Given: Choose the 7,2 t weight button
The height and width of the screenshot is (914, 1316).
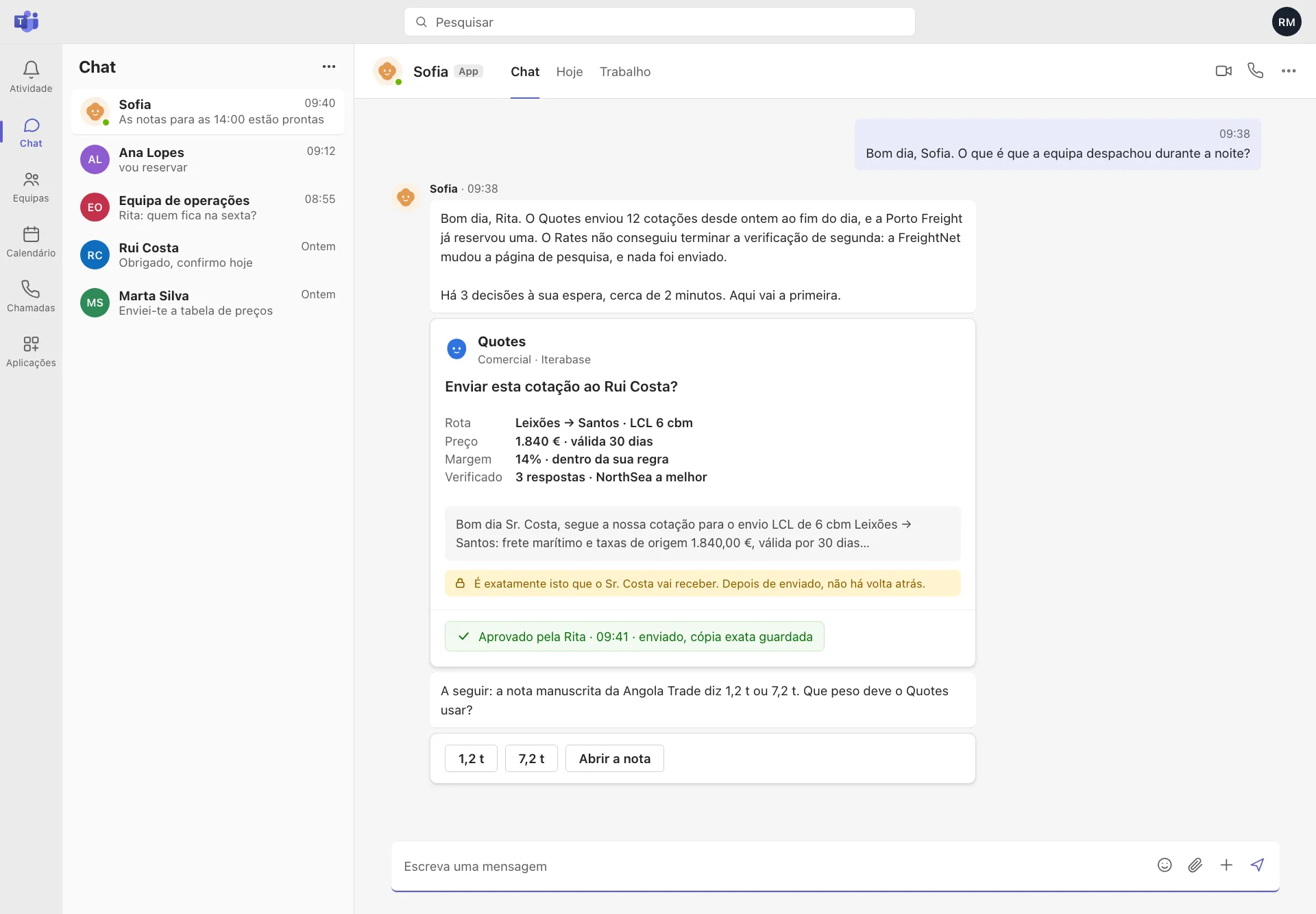Looking at the screenshot, I should 531,758.
